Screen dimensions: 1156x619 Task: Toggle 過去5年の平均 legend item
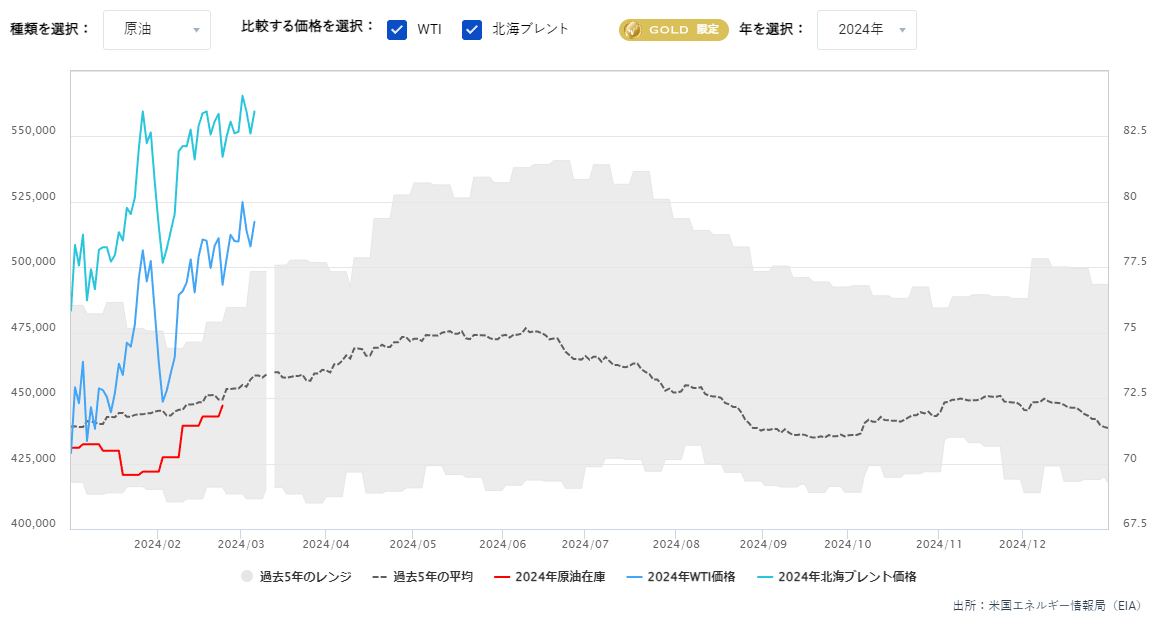(422, 576)
